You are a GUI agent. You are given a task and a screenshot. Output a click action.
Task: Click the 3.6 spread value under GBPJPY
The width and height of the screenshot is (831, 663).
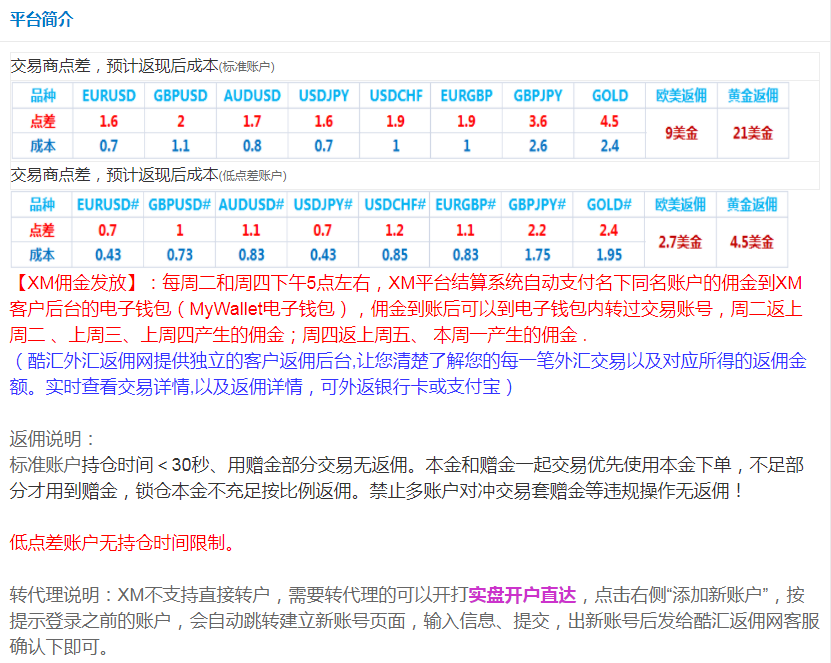(538, 121)
